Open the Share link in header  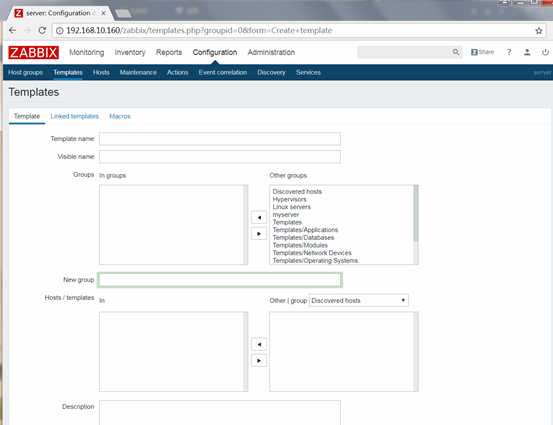(482, 52)
